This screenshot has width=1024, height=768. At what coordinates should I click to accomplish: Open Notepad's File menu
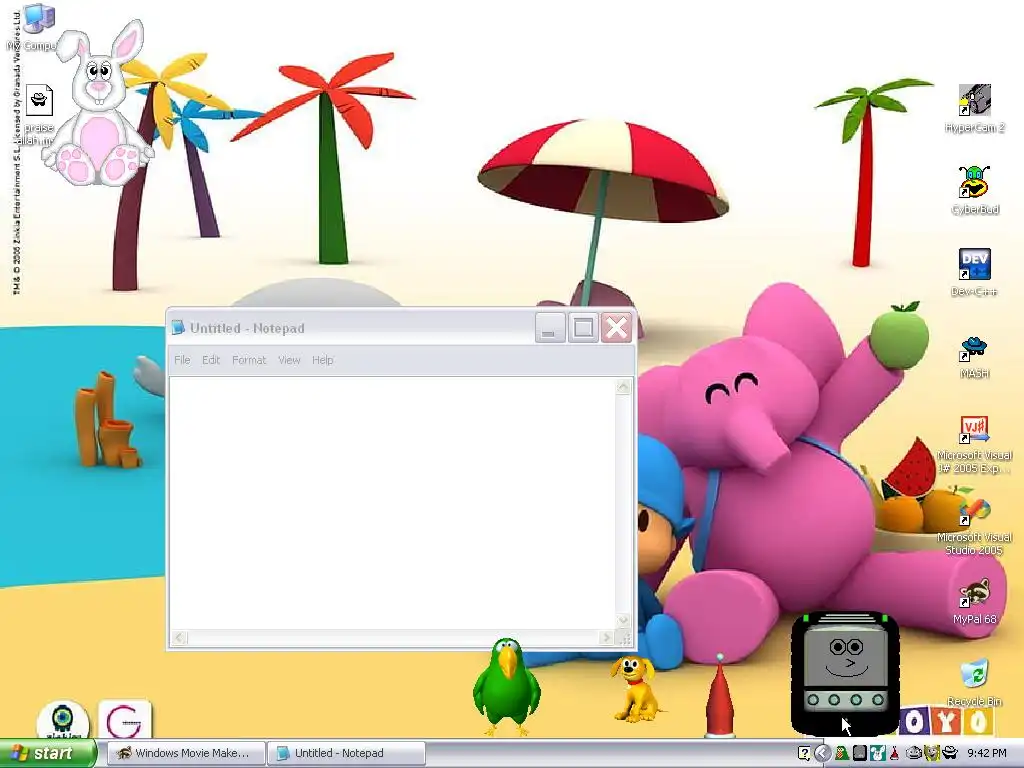point(182,360)
